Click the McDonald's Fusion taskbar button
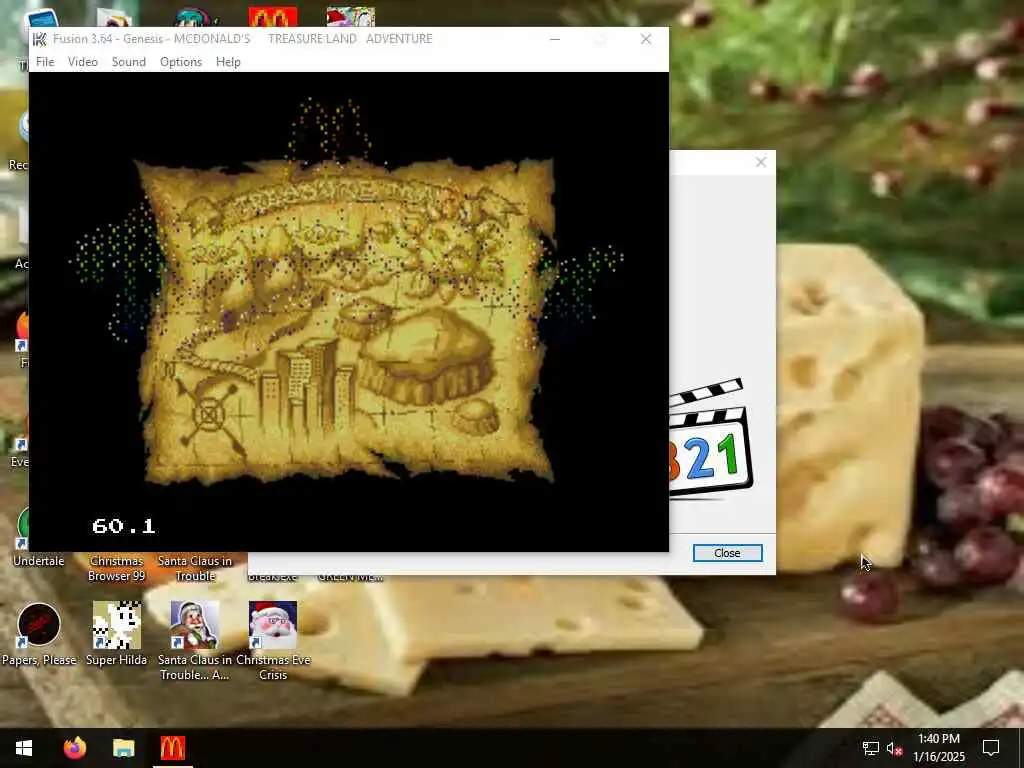 [x=172, y=748]
